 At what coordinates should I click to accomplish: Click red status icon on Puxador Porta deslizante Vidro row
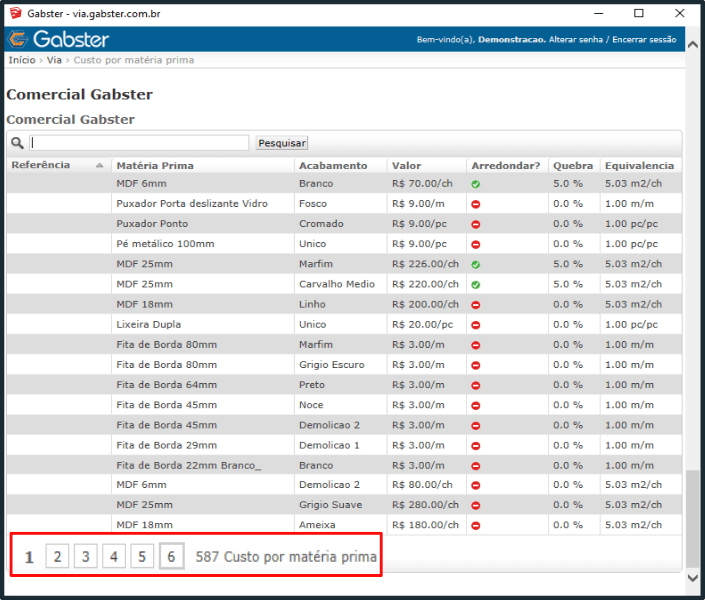coord(476,204)
